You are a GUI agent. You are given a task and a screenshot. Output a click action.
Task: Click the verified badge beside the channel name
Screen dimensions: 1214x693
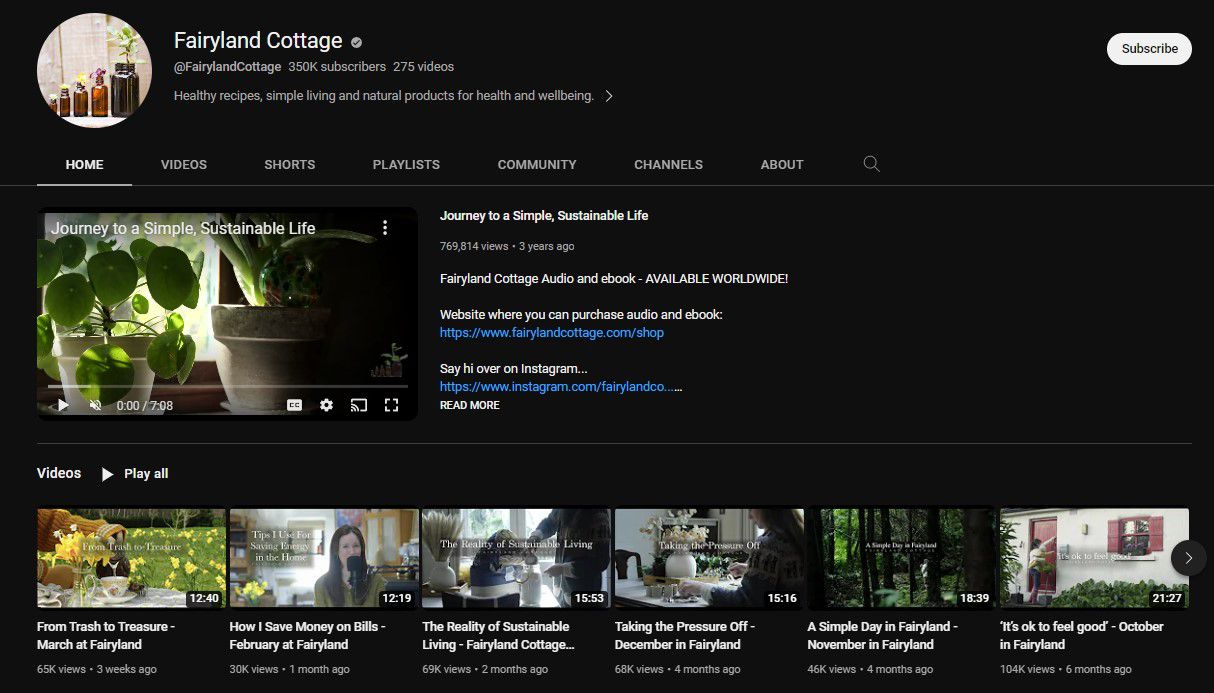(357, 42)
